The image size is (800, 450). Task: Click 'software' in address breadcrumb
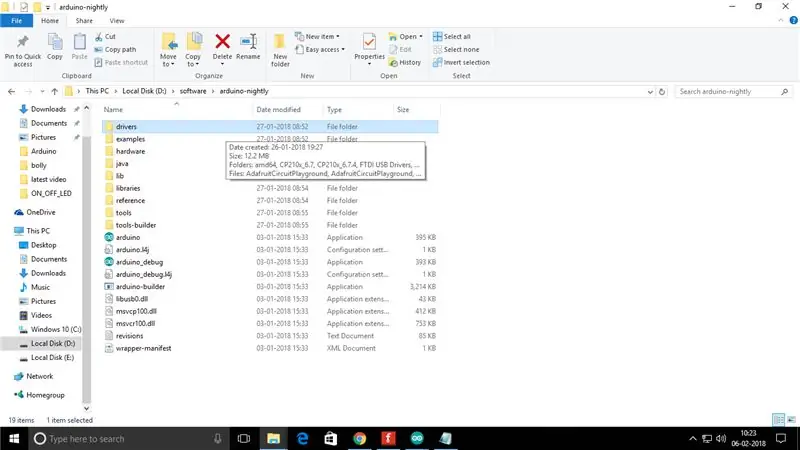[193, 91]
